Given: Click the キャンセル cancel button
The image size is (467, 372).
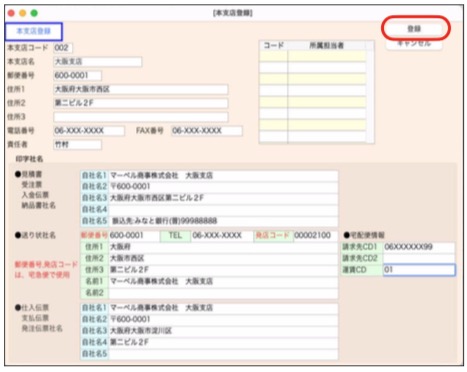Looking at the screenshot, I should pyautogui.click(x=414, y=45).
